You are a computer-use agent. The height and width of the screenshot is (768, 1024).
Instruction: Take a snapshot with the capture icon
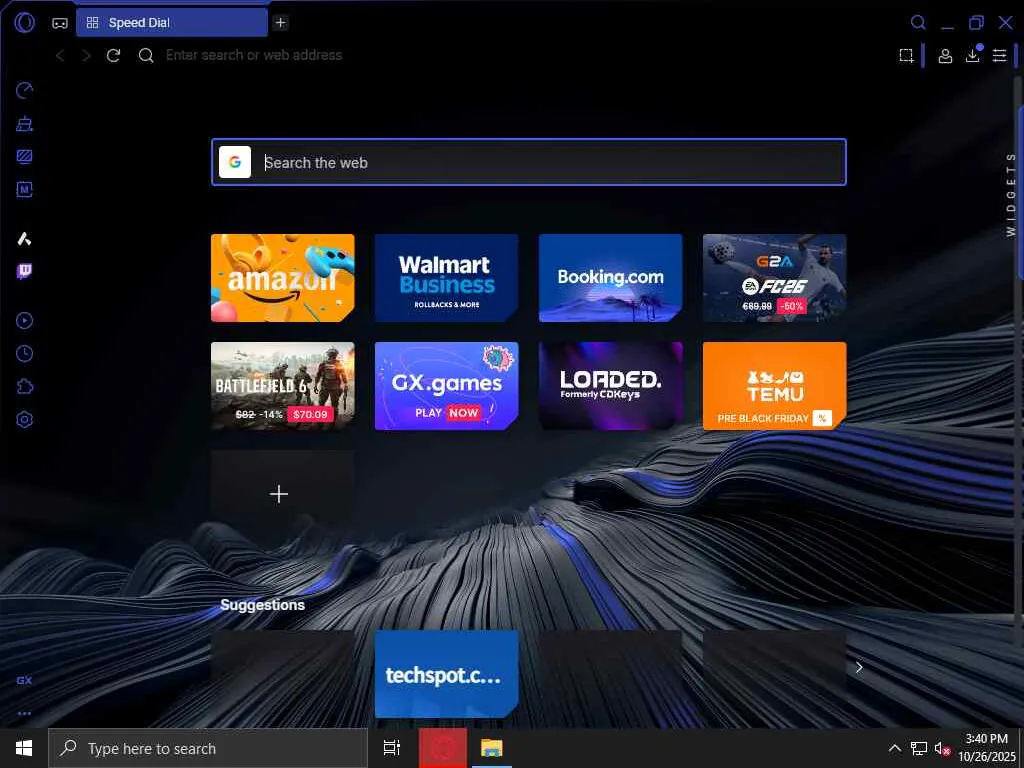(906, 56)
